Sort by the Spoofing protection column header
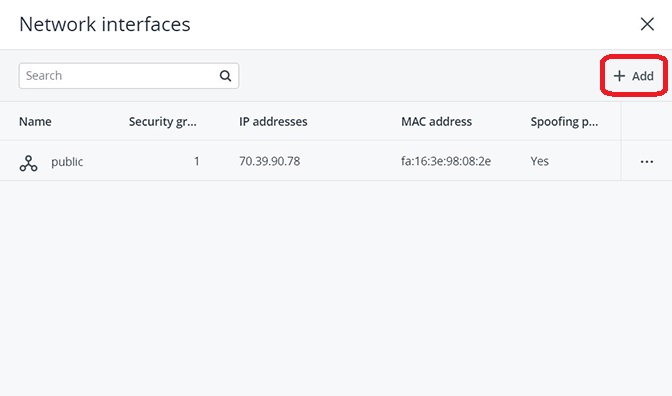This screenshot has height=396, width=672. point(564,122)
